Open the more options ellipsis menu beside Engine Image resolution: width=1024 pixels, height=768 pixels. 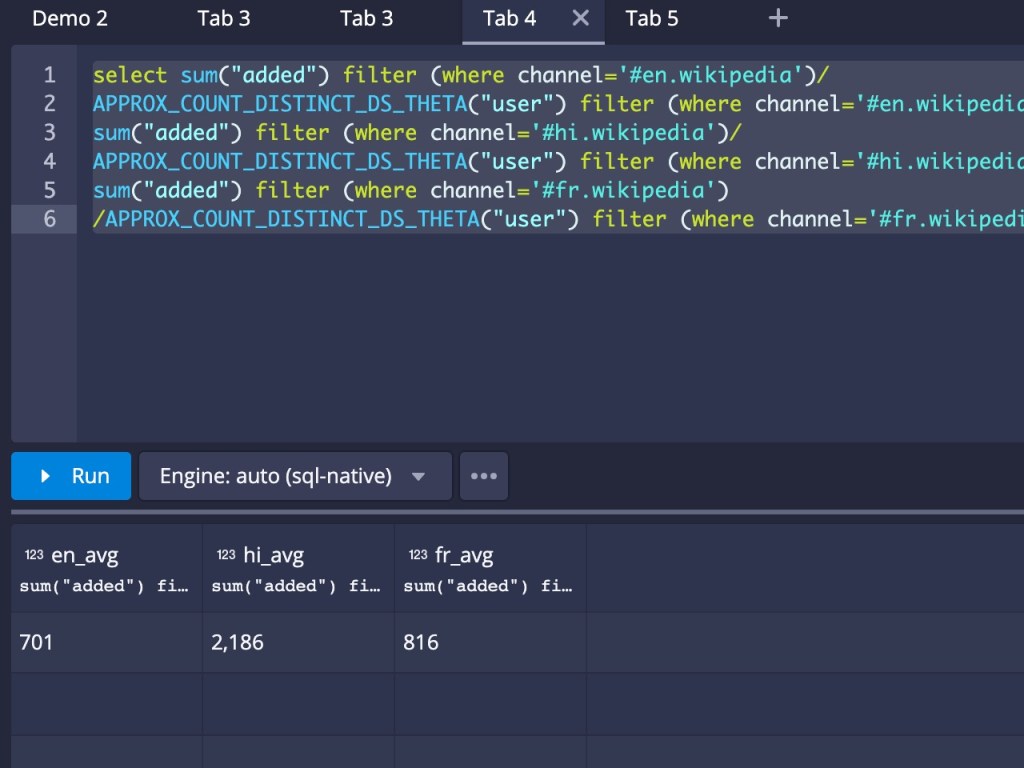(x=484, y=476)
